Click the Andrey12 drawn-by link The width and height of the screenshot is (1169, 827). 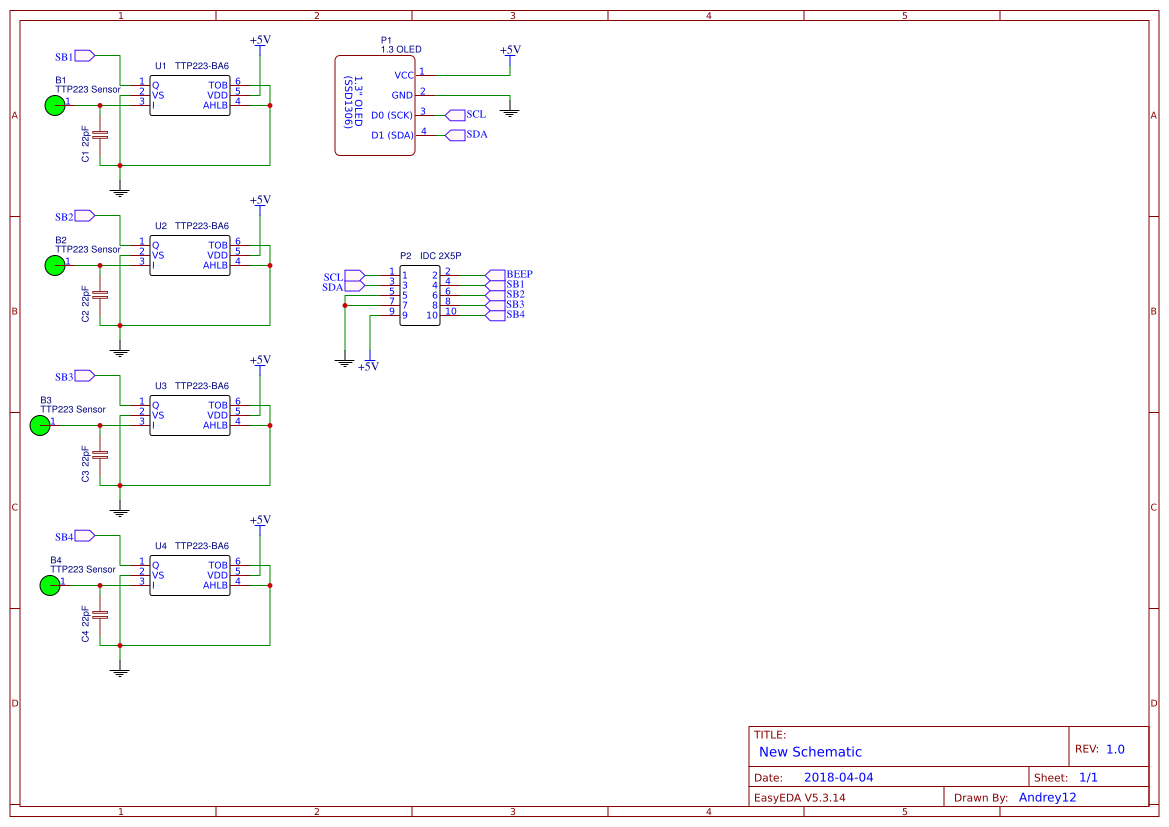1047,797
